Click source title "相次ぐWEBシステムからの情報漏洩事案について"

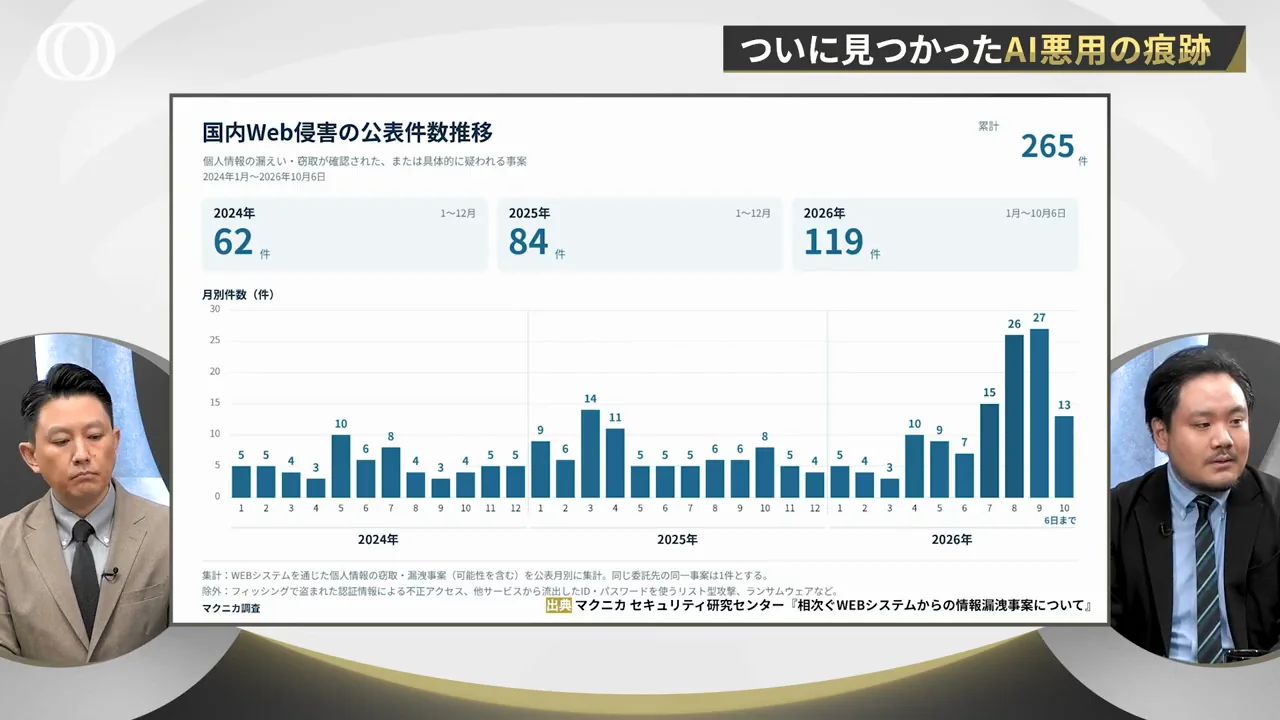coord(942,605)
